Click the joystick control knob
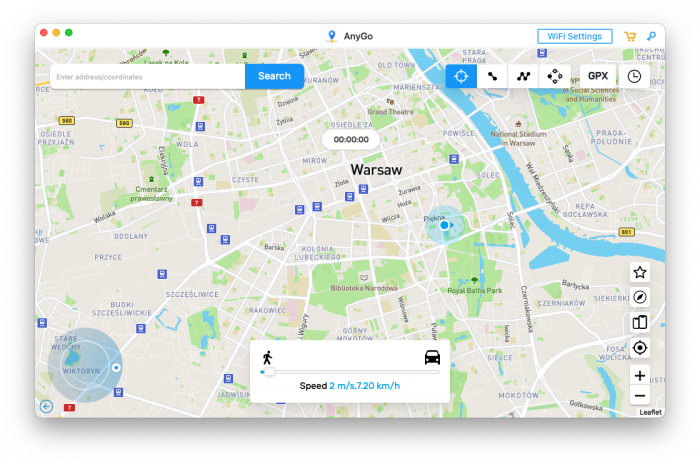Screen dimensions: 700x464 116,368
